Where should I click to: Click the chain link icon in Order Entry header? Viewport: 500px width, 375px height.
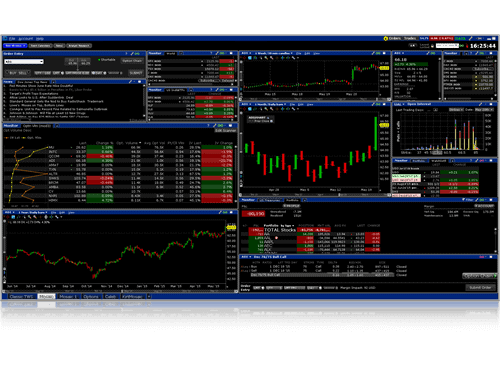[x=137, y=54]
